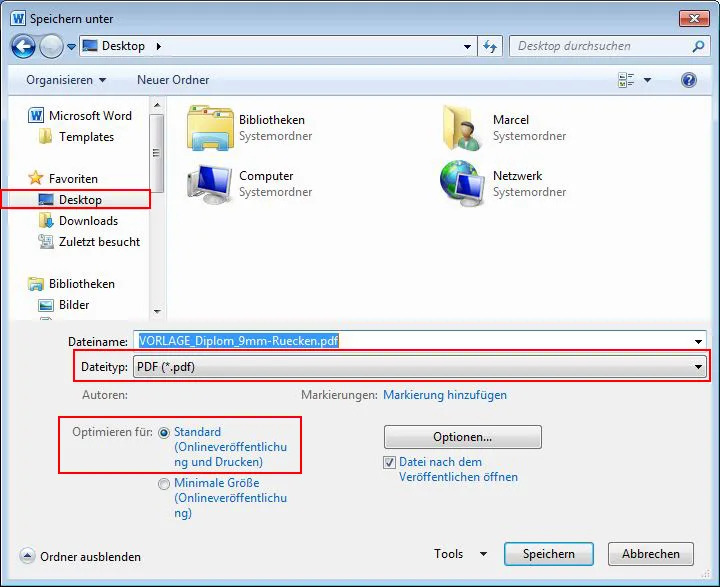Click the Optionen... button
The width and height of the screenshot is (720, 587).
tap(463, 437)
